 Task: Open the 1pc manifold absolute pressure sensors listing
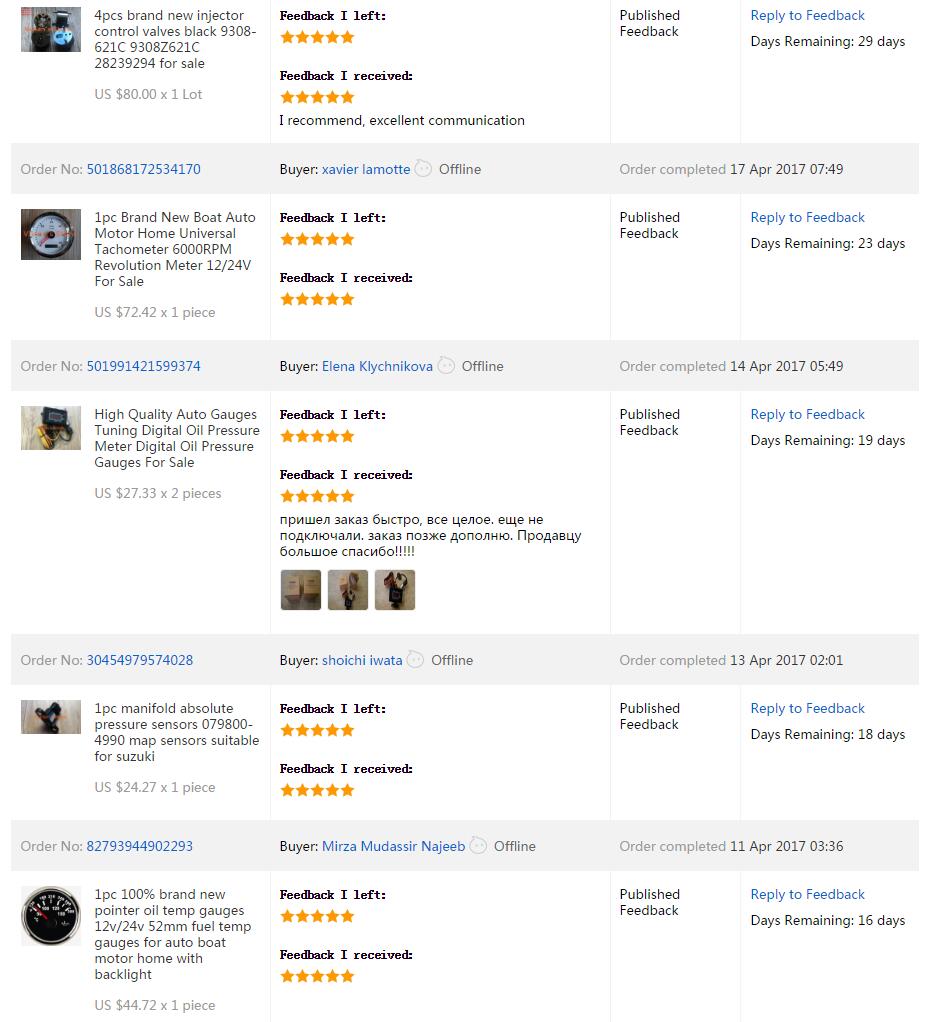coord(176,732)
